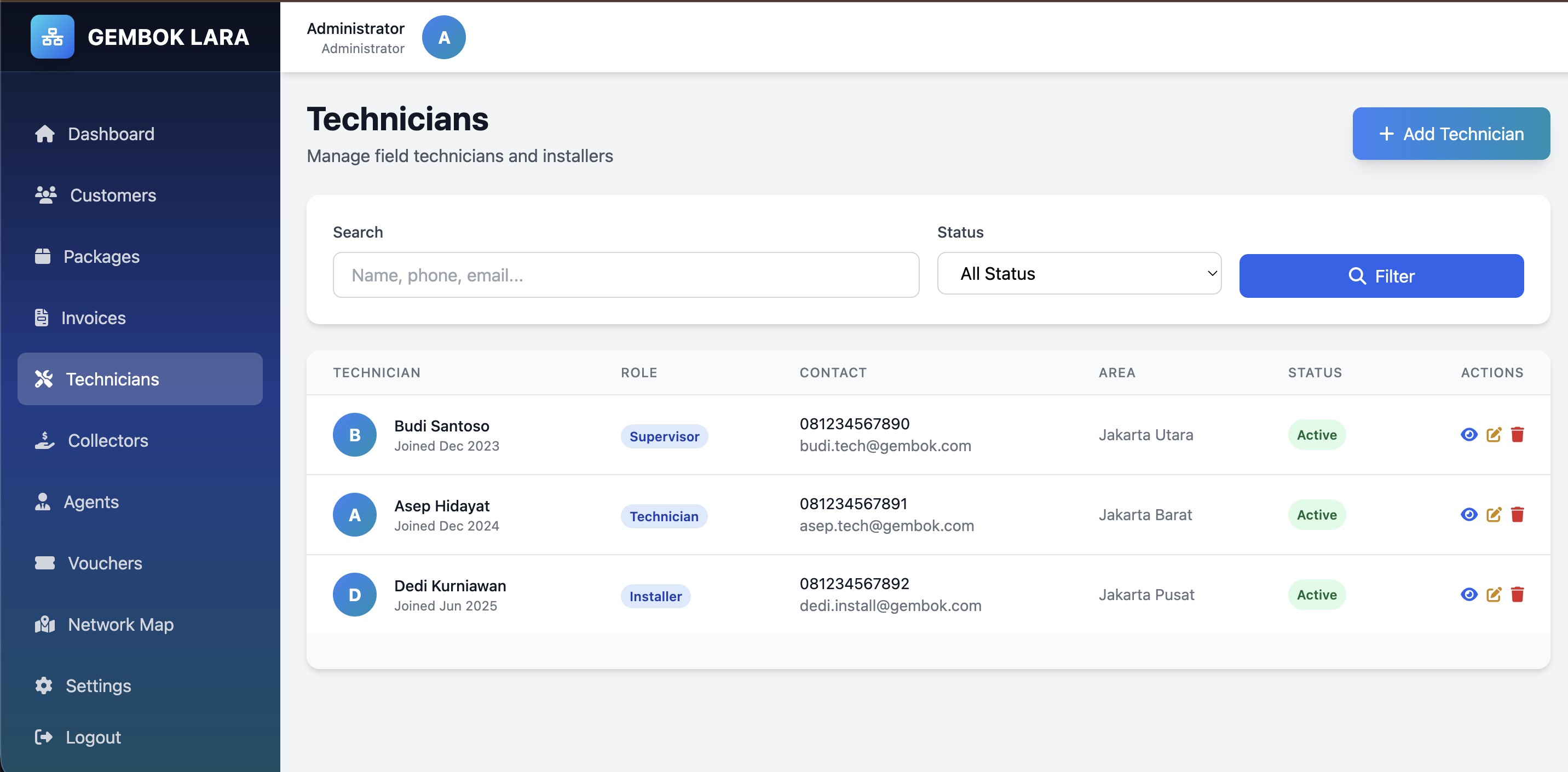Click edit icon for Budi Santoso
The width and height of the screenshot is (1568, 772).
tap(1493, 435)
